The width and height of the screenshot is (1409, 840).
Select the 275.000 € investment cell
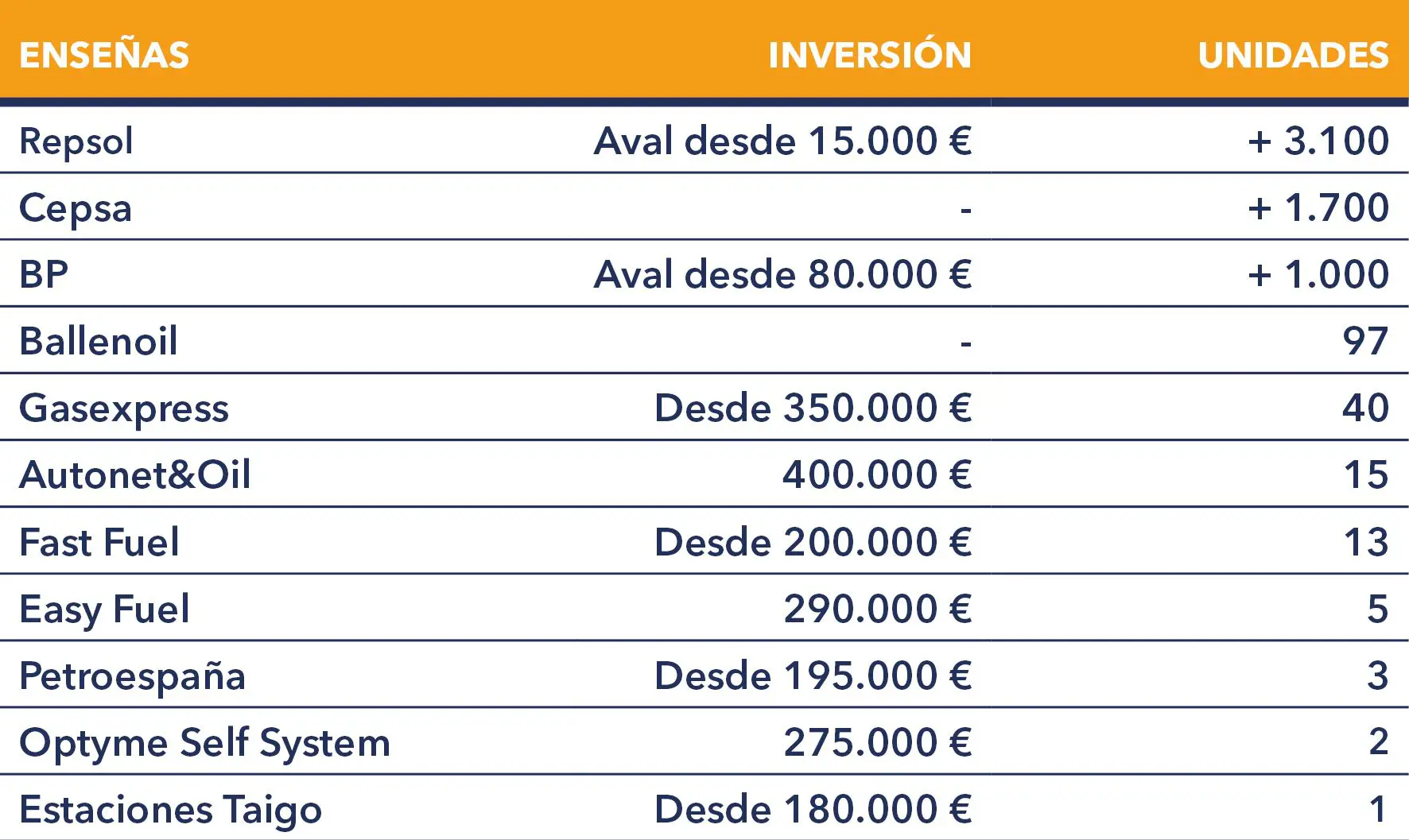tap(878, 743)
